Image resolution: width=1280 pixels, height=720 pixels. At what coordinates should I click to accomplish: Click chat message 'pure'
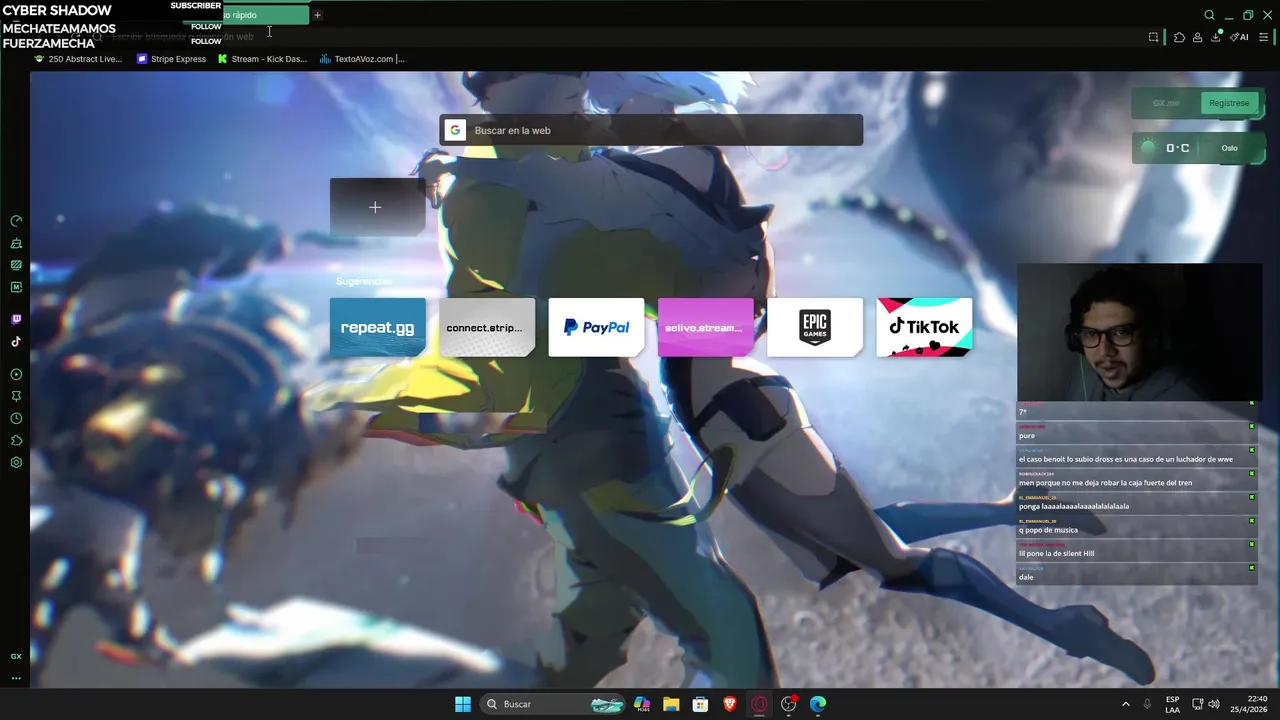click(x=1027, y=435)
